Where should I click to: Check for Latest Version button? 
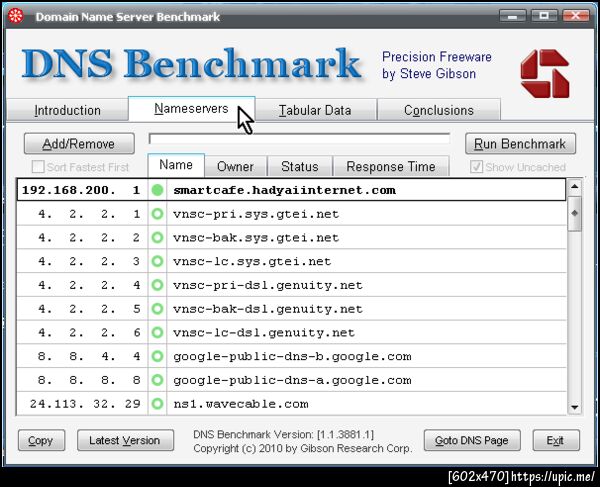coord(125,440)
